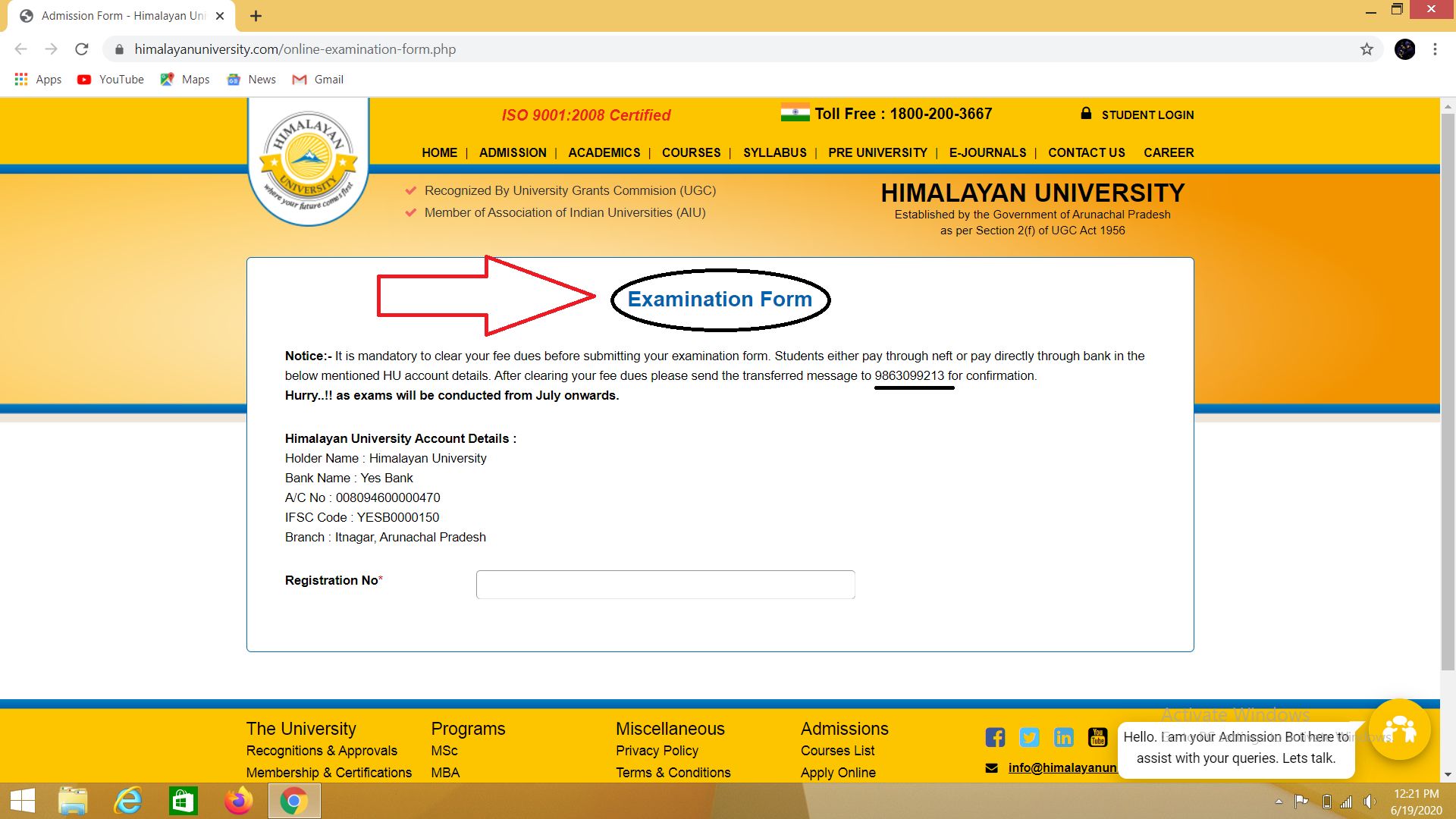Reload the page
The width and height of the screenshot is (1456, 819).
coord(82,49)
